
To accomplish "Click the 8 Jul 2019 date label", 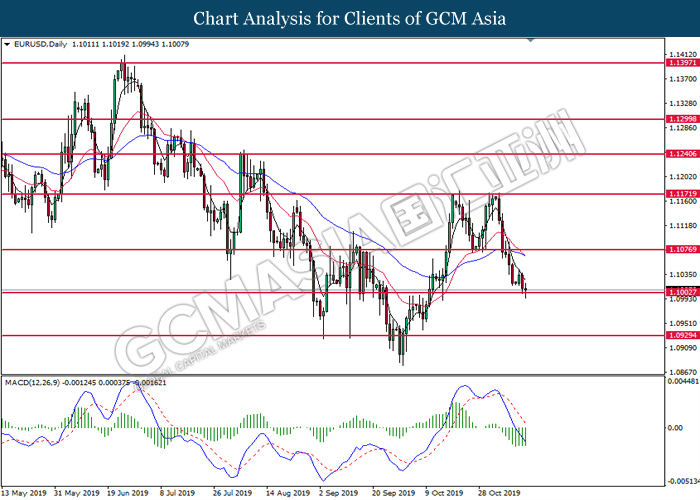I will 177,493.
